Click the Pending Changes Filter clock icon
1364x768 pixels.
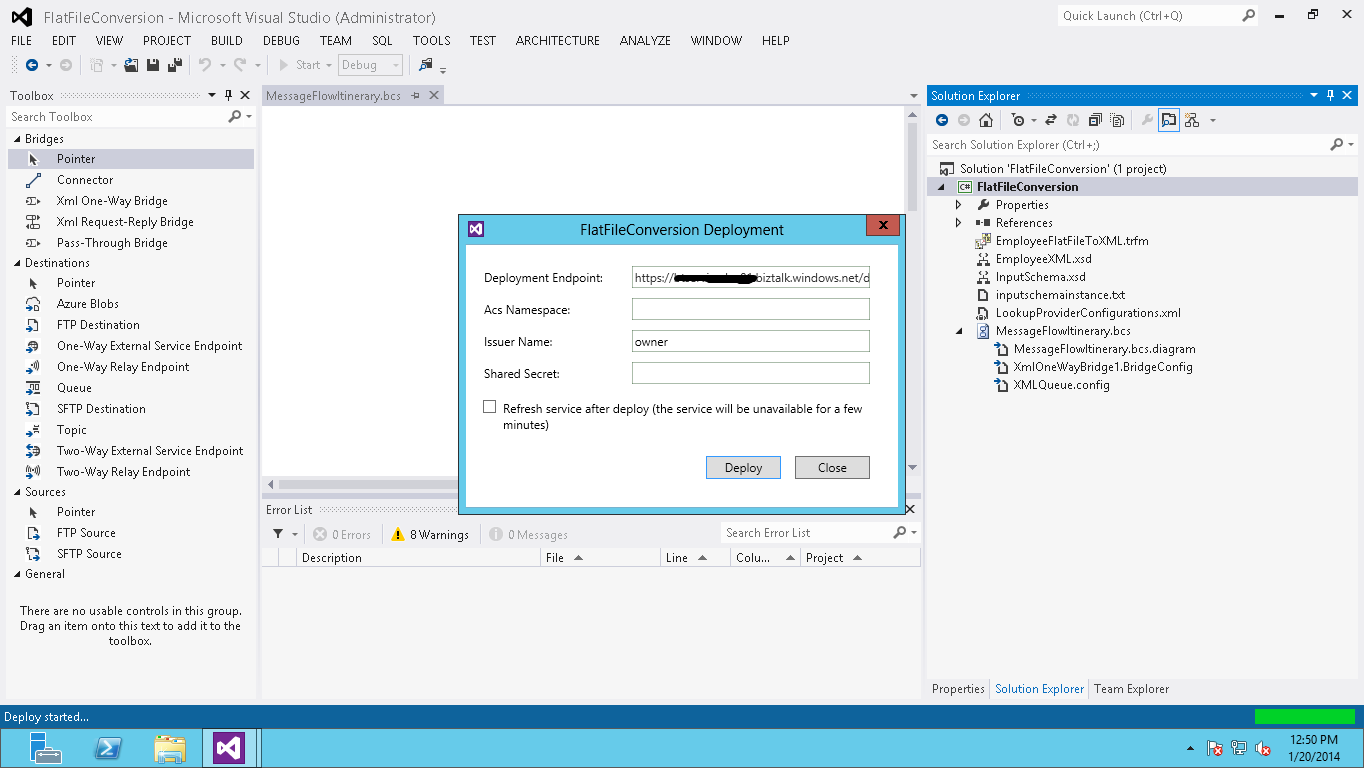(x=1018, y=120)
